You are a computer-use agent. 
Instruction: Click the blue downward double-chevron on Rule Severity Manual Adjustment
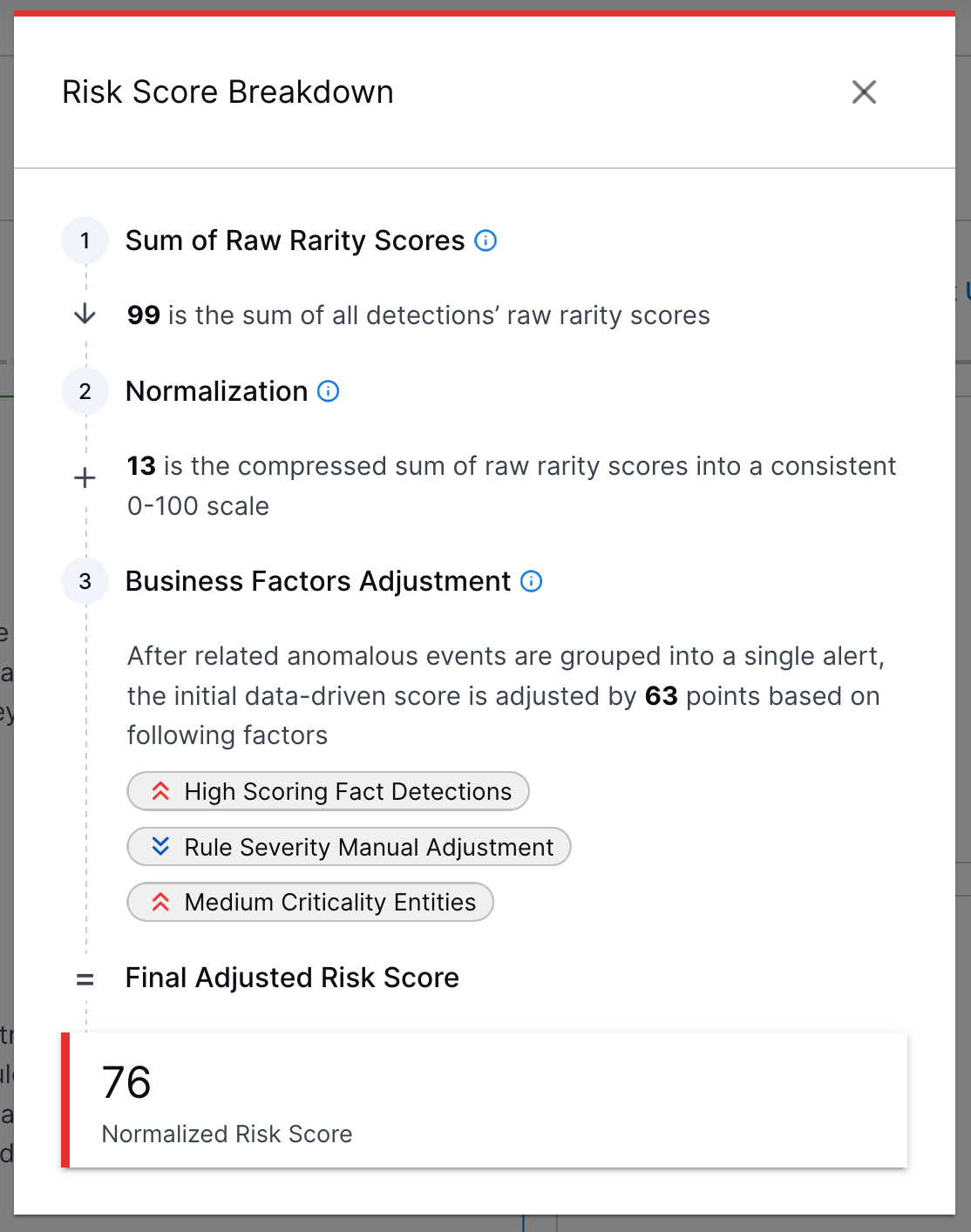[160, 846]
